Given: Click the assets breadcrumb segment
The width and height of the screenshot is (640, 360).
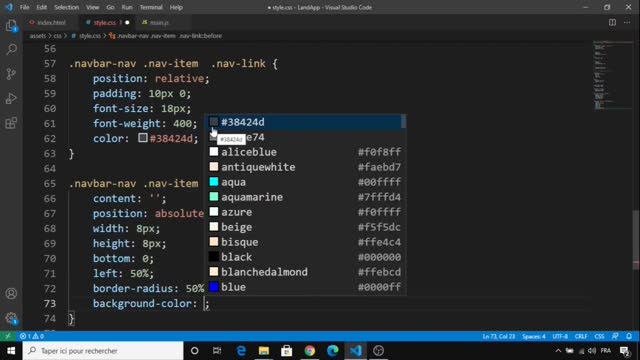Looking at the screenshot, I should pyautogui.click(x=38, y=36).
